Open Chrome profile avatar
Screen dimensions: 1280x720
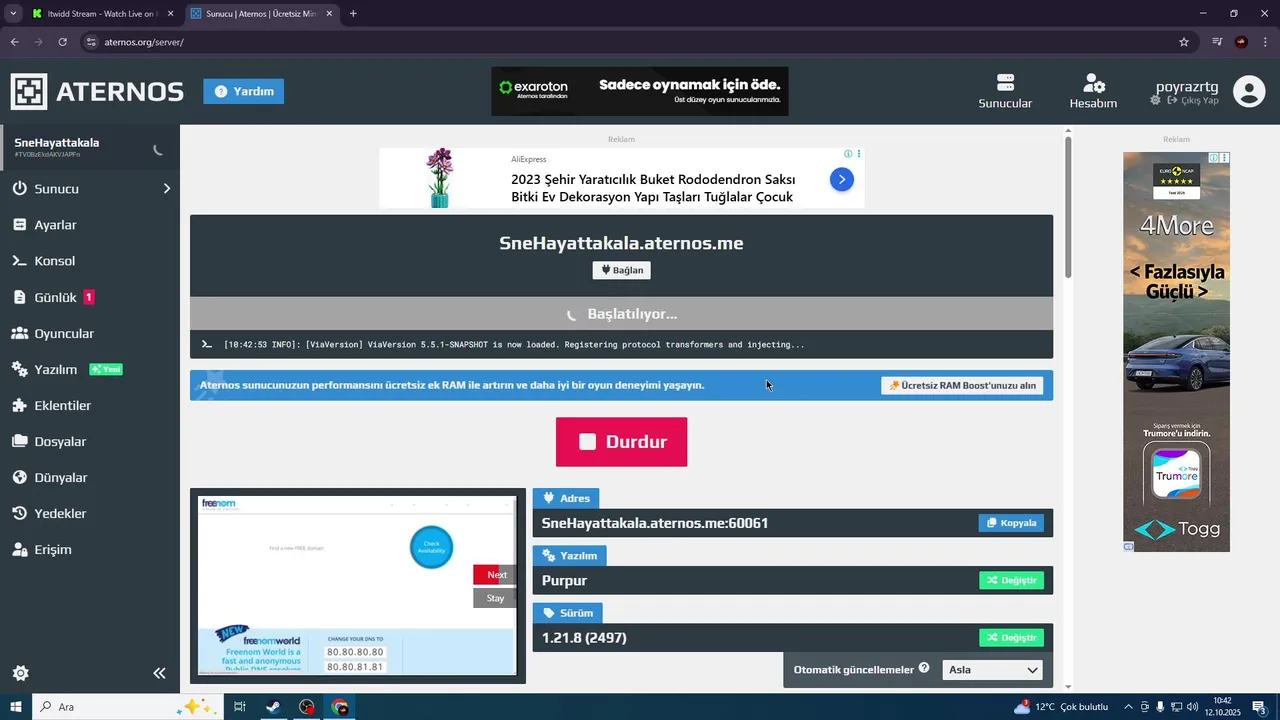(x=1241, y=42)
